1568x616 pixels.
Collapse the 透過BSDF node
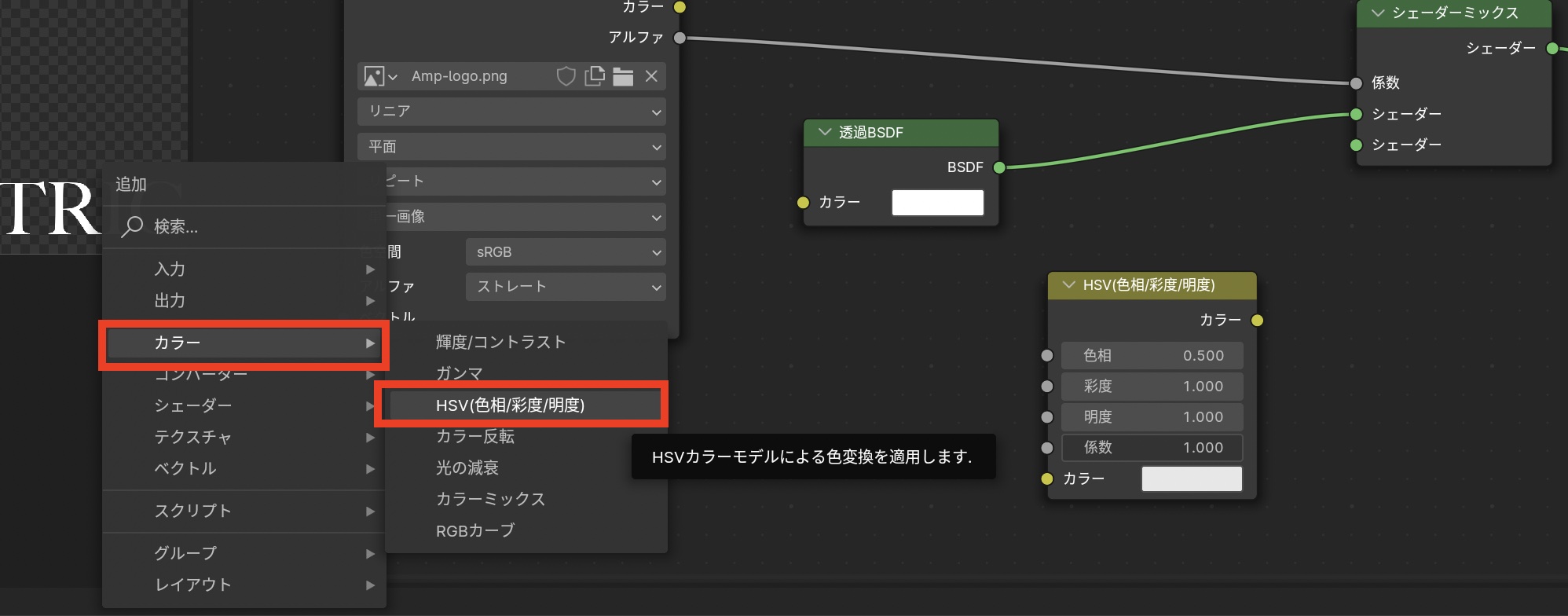(824, 132)
